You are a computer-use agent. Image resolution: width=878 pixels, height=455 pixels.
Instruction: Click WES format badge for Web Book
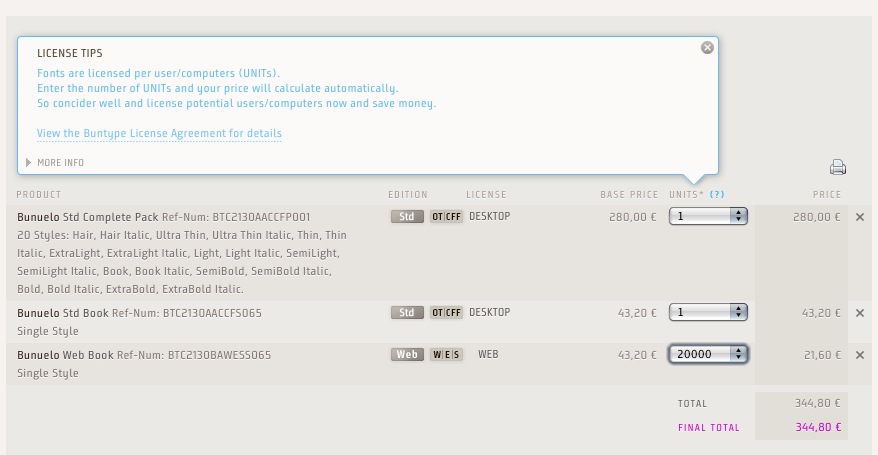point(446,355)
